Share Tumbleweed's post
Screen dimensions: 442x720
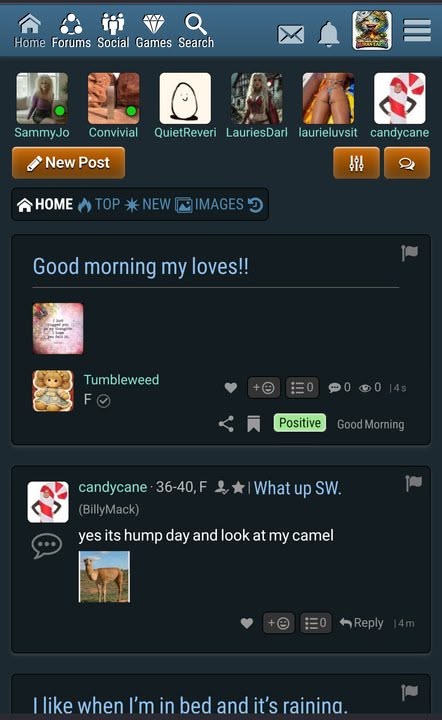pos(226,423)
